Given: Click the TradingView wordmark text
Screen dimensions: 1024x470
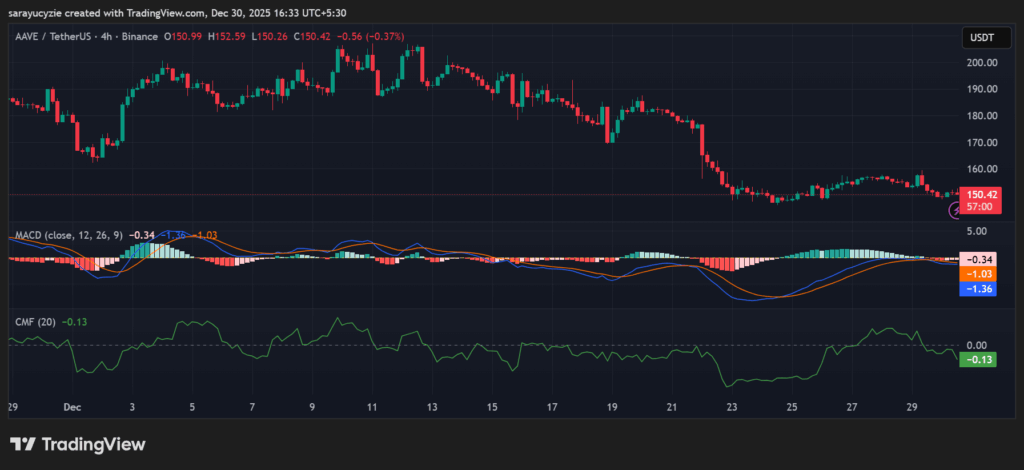Looking at the screenshot, I should (92, 444).
